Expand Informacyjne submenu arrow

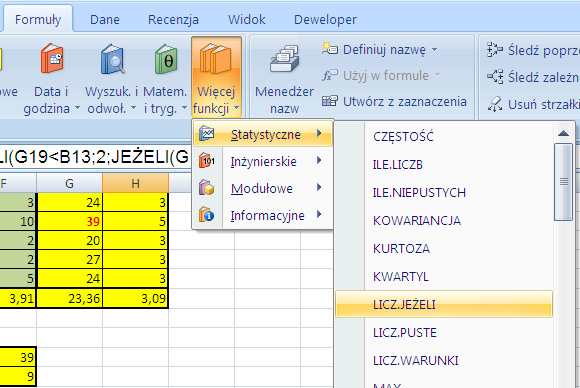(x=319, y=215)
